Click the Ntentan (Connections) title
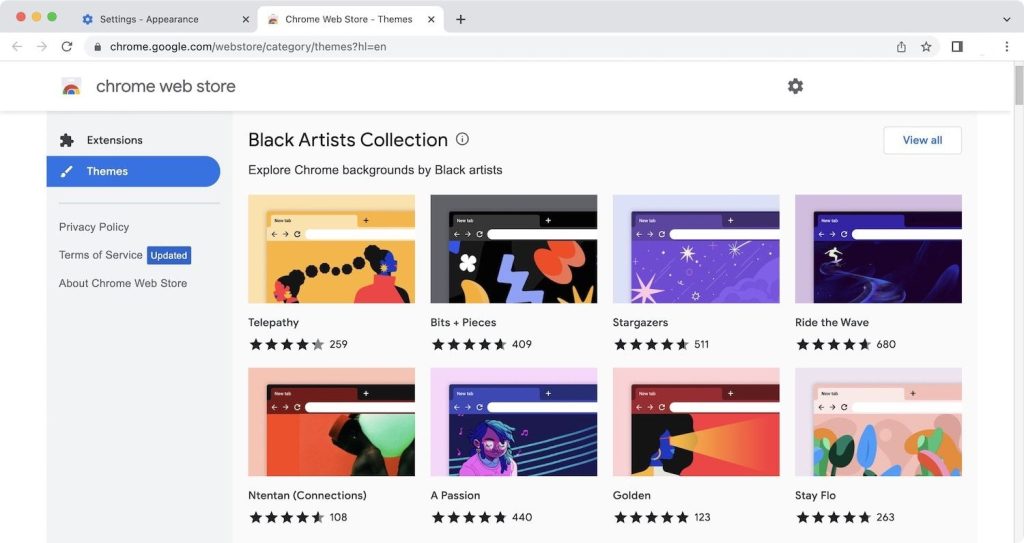1024x543 pixels. click(x=307, y=495)
